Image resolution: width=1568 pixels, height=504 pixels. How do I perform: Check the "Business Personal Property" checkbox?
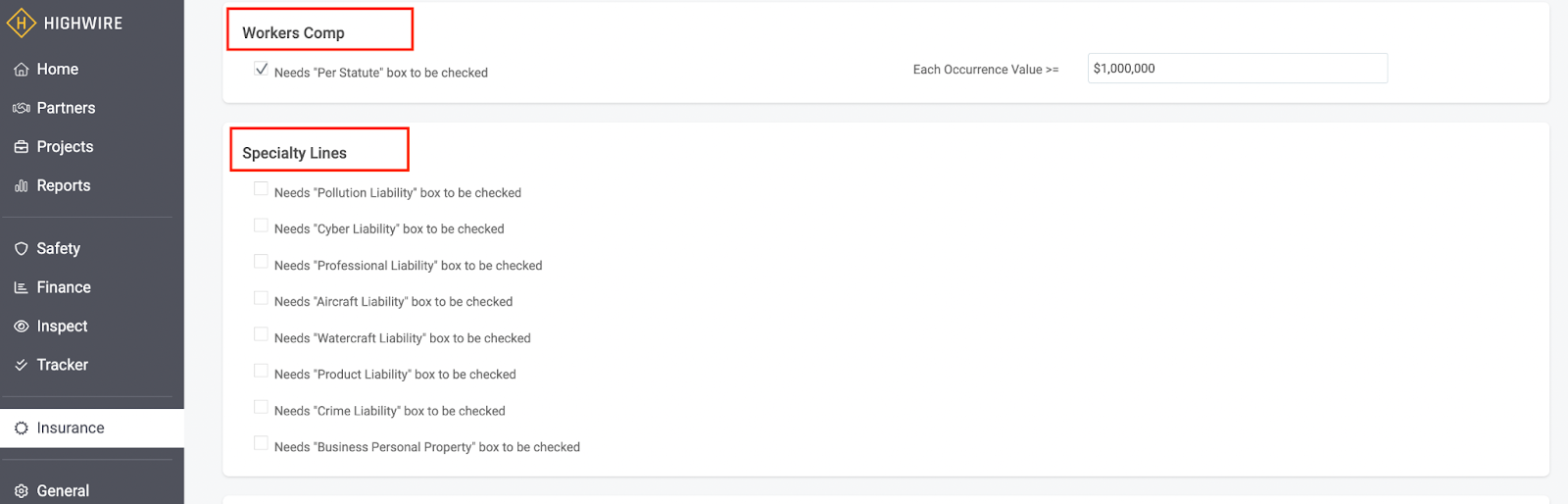[x=261, y=442]
